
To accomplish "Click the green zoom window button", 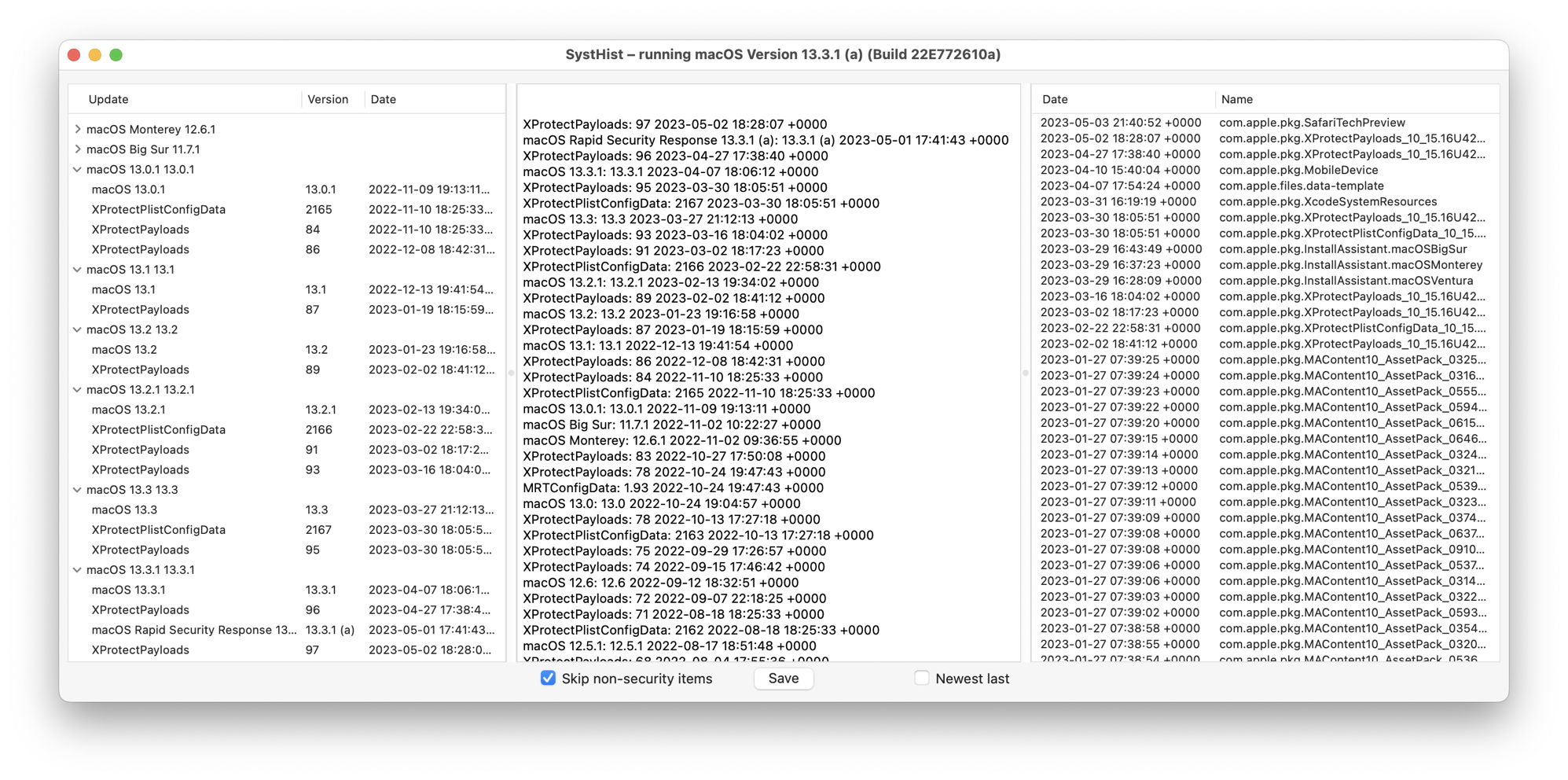I will tap(116, 55).
